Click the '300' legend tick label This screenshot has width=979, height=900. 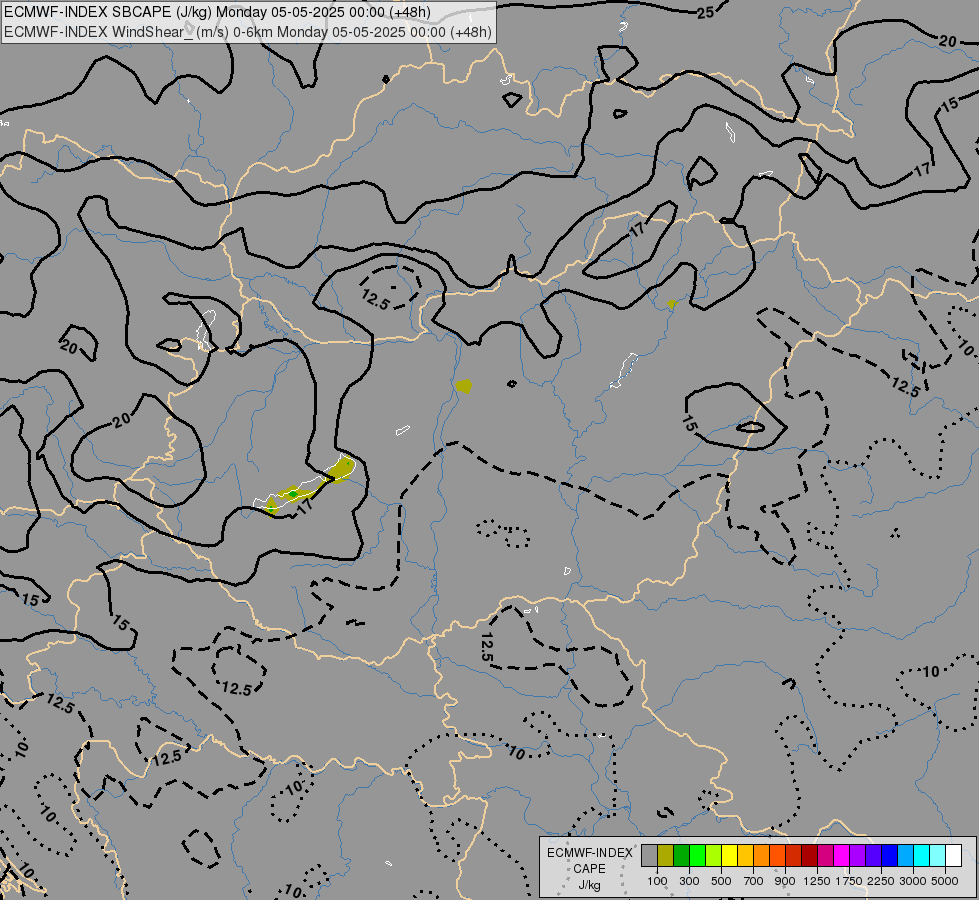[689, 881]
